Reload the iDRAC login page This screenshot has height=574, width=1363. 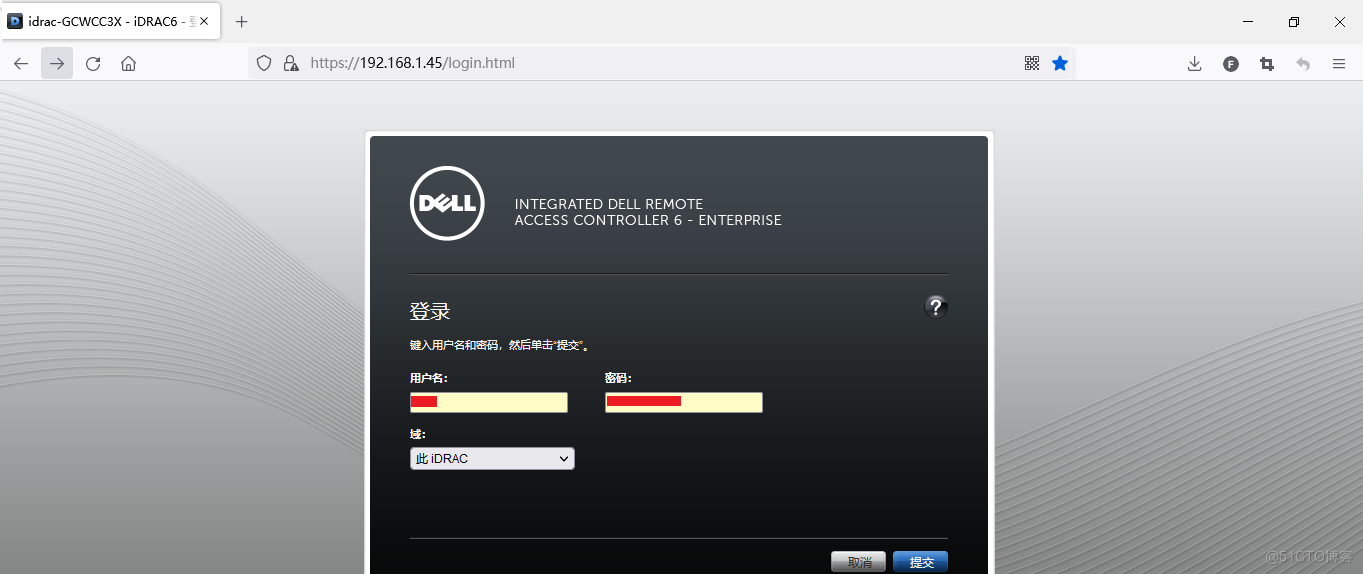tap(93, 63)
